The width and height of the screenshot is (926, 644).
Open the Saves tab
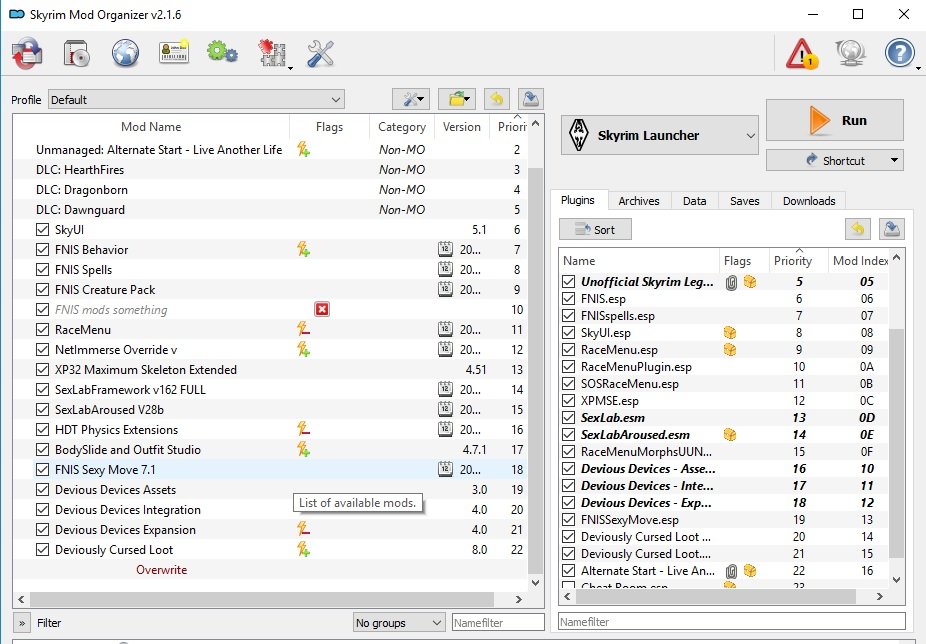(744, 201)
